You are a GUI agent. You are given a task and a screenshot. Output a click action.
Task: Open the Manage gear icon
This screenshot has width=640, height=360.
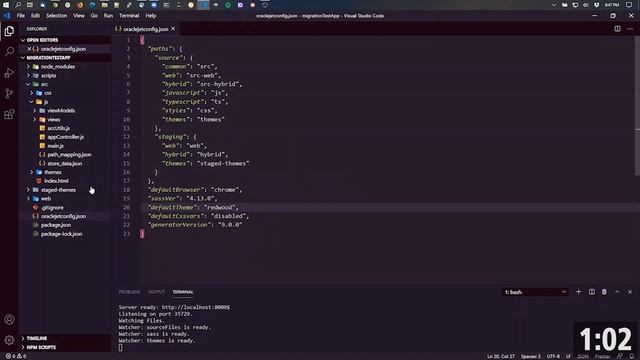click(9, 340)
